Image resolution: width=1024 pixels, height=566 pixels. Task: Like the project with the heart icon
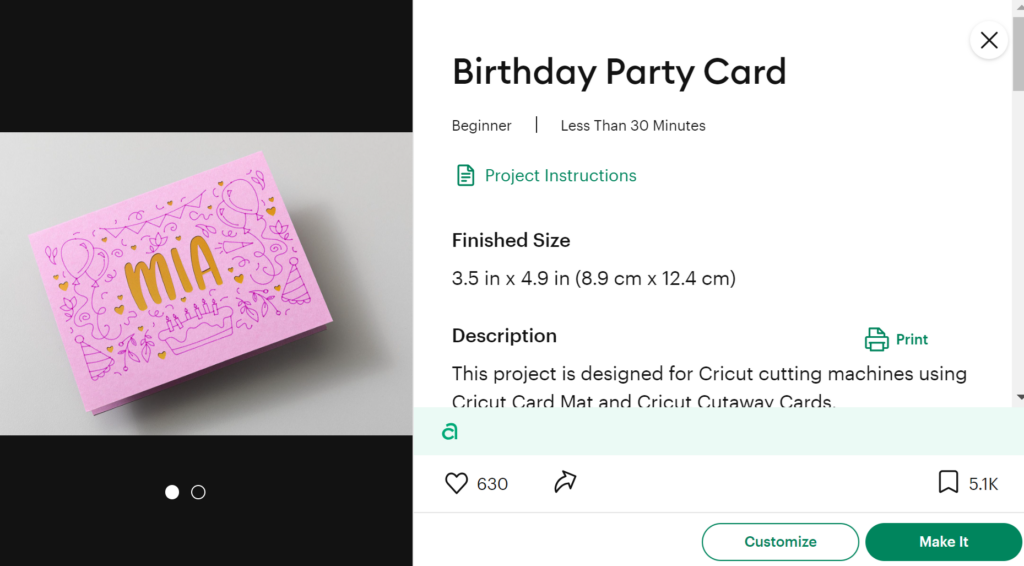456,484
